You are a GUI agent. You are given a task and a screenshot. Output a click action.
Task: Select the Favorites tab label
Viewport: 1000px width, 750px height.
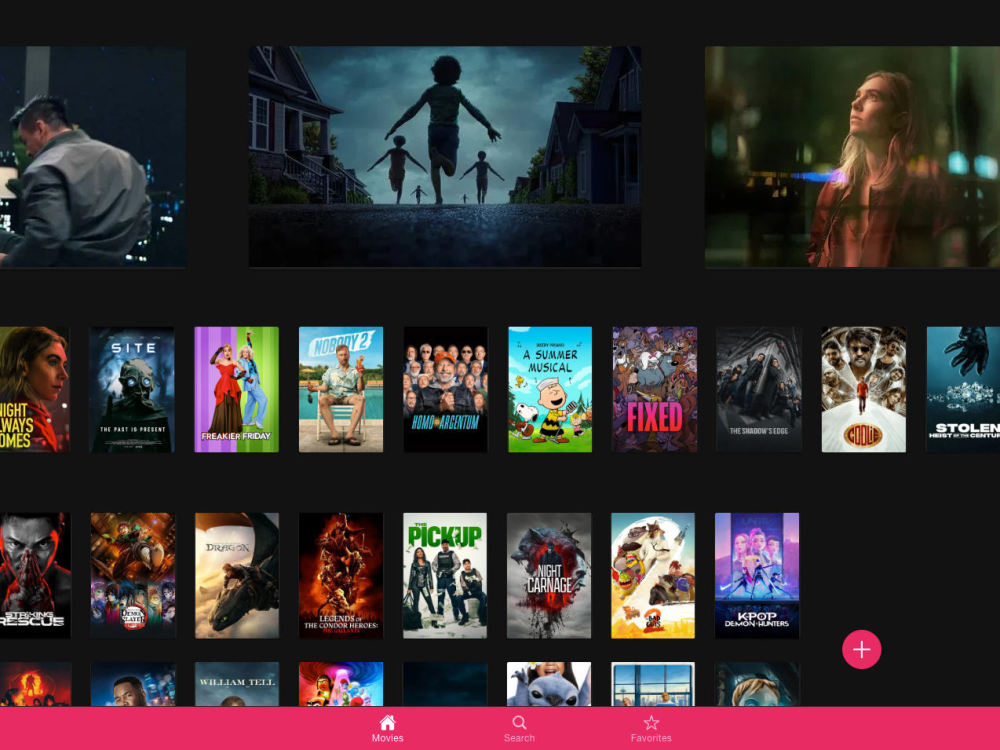[x=651, y=738]
